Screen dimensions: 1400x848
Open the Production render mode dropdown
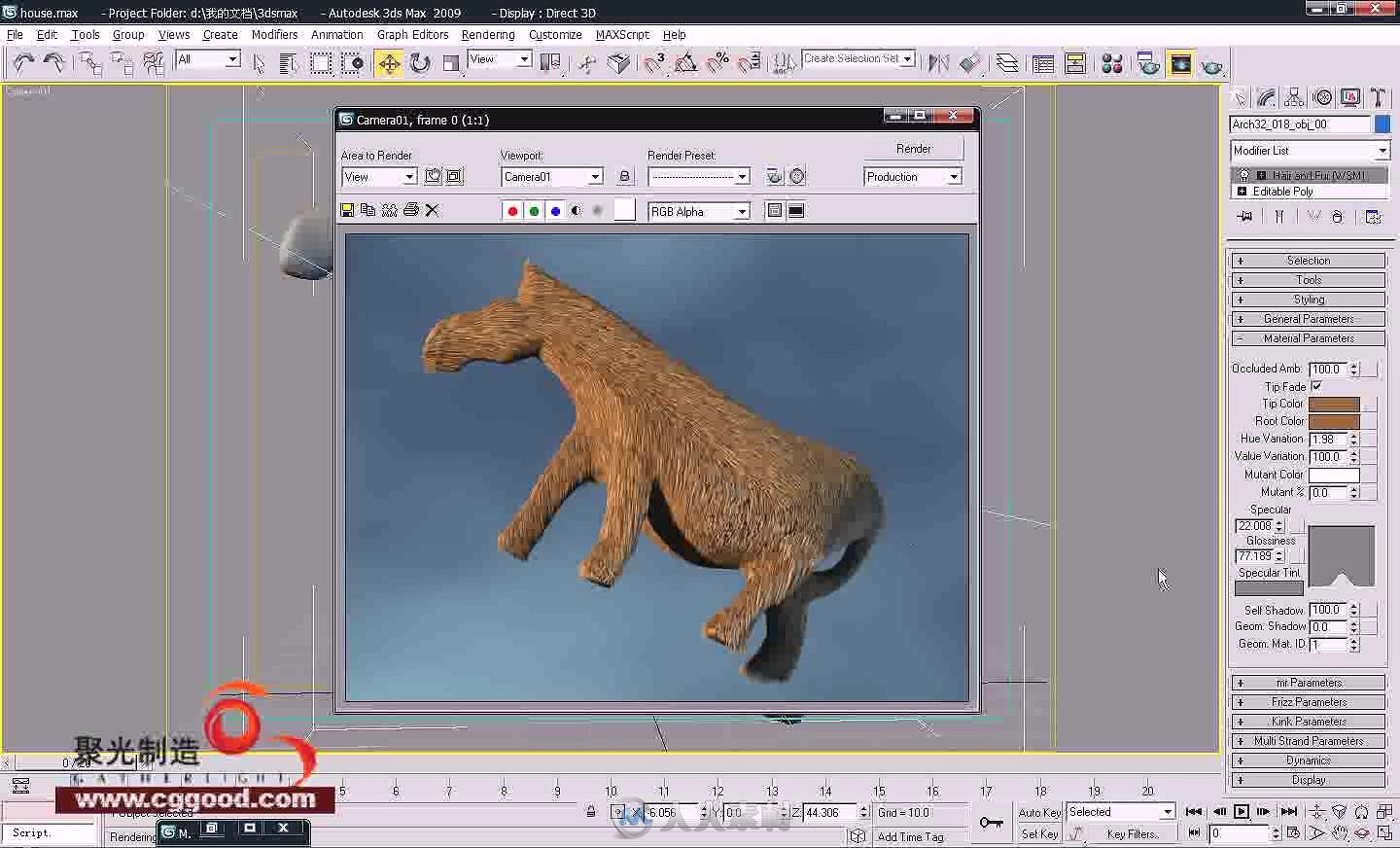click(913, 177)
